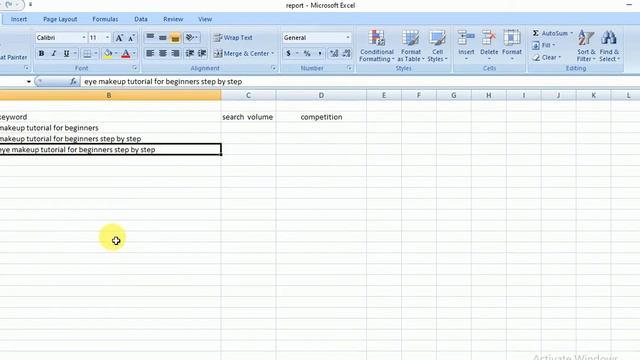Open AutoSum dropdown arrow
Screen dimensions: 640x360
click(x=571, y=33)
